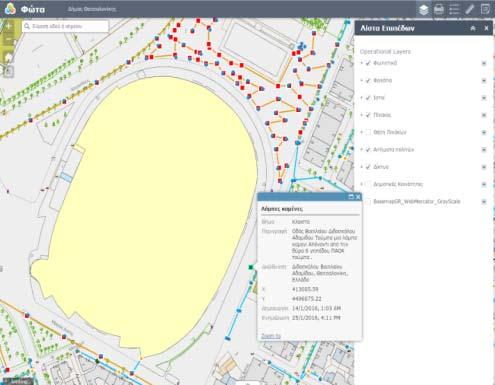
Task: Expand the Δίκτυο layer entry
Action: pyautogui.click(x=362, y=167)
